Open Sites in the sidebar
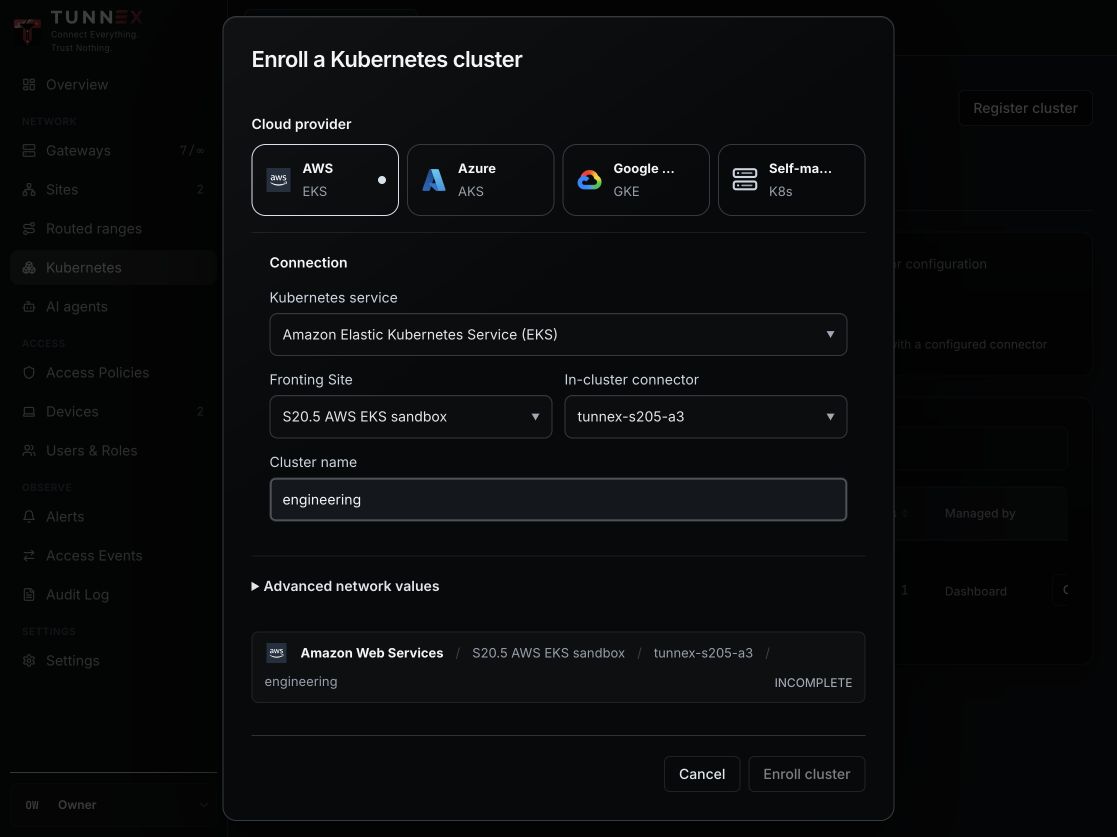 [x=113, y=189]
